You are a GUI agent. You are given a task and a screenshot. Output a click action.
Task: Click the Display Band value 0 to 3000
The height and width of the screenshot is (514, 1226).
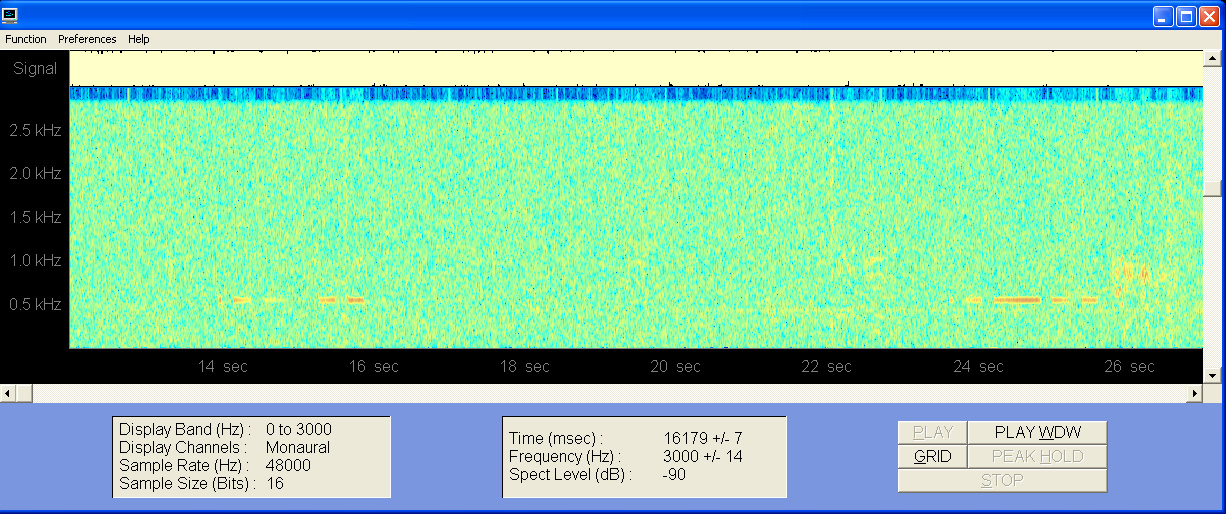coord(299,430)
